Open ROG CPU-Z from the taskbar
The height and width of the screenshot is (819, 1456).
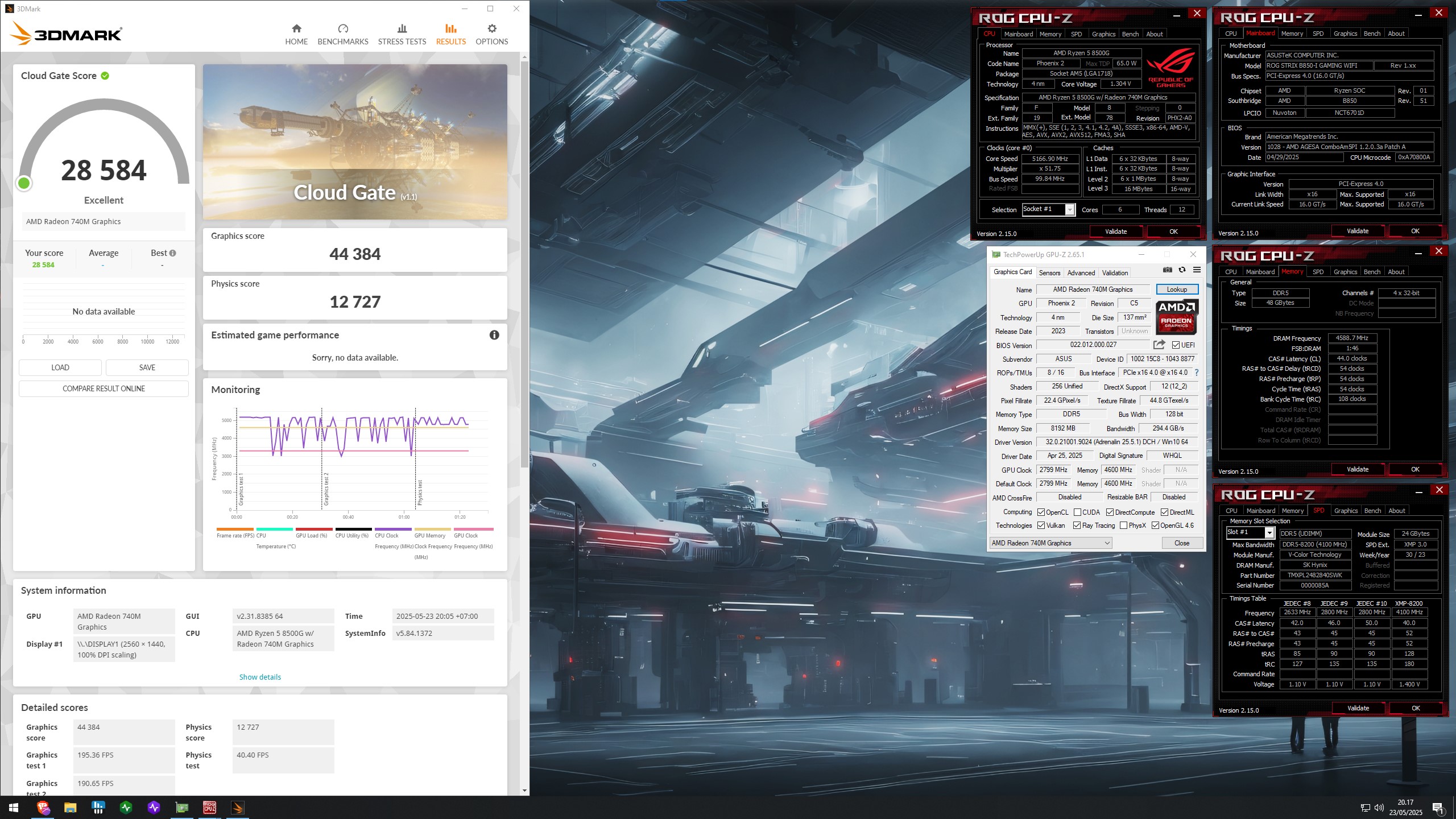(210, 808)
